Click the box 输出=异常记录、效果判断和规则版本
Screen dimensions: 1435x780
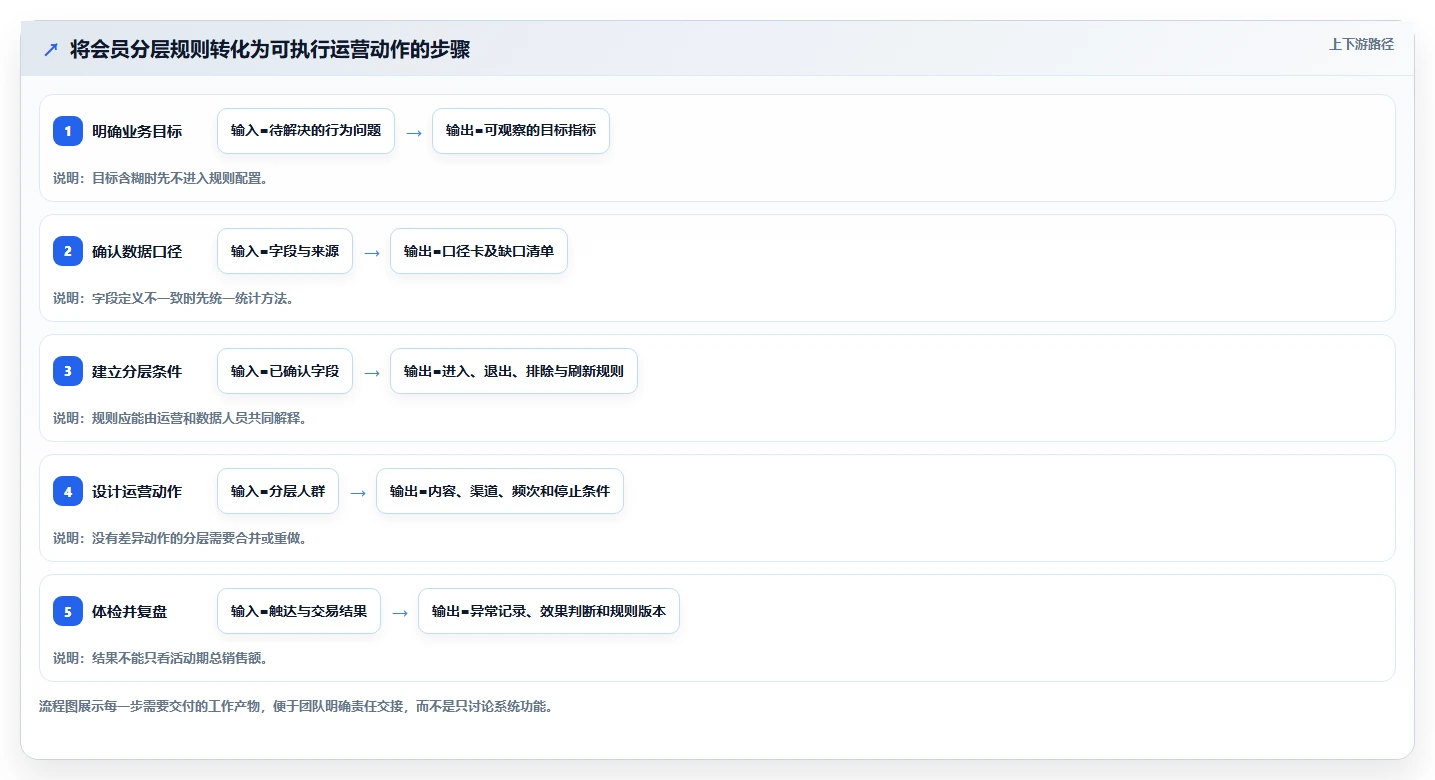pos(549,611)
